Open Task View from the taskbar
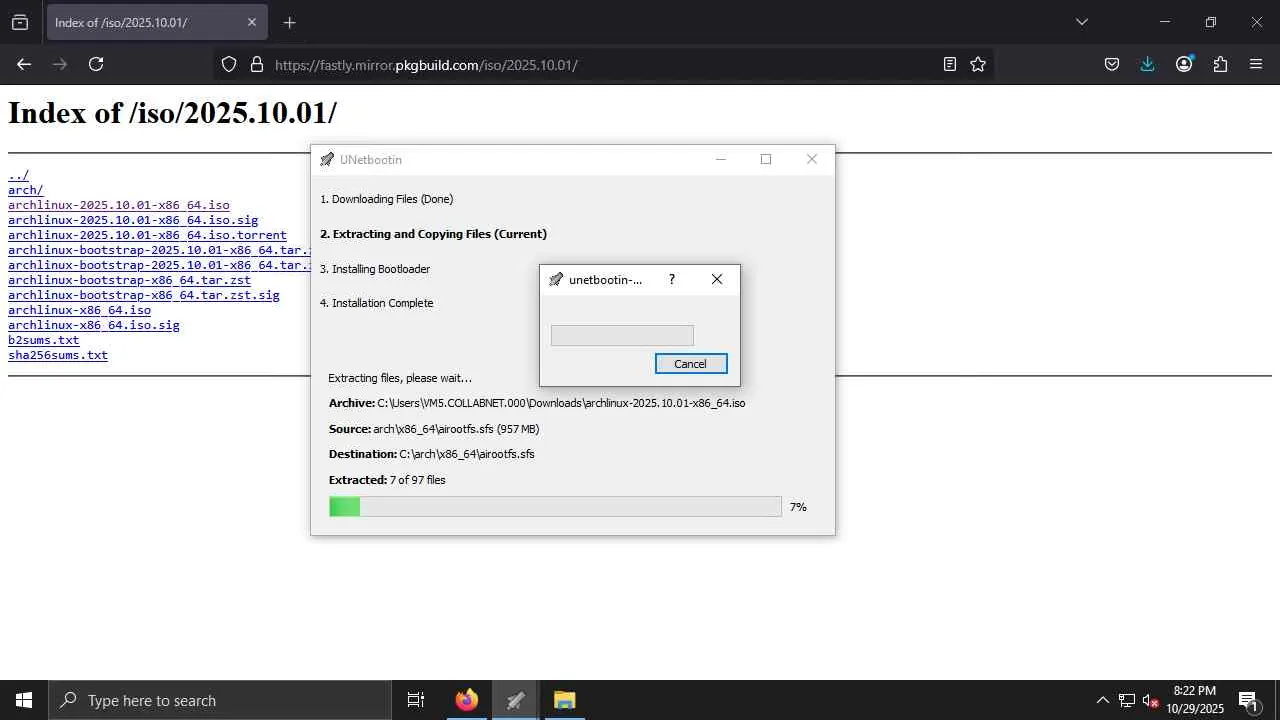Viewport: 1280px width, 720px height. coord(416,700)
